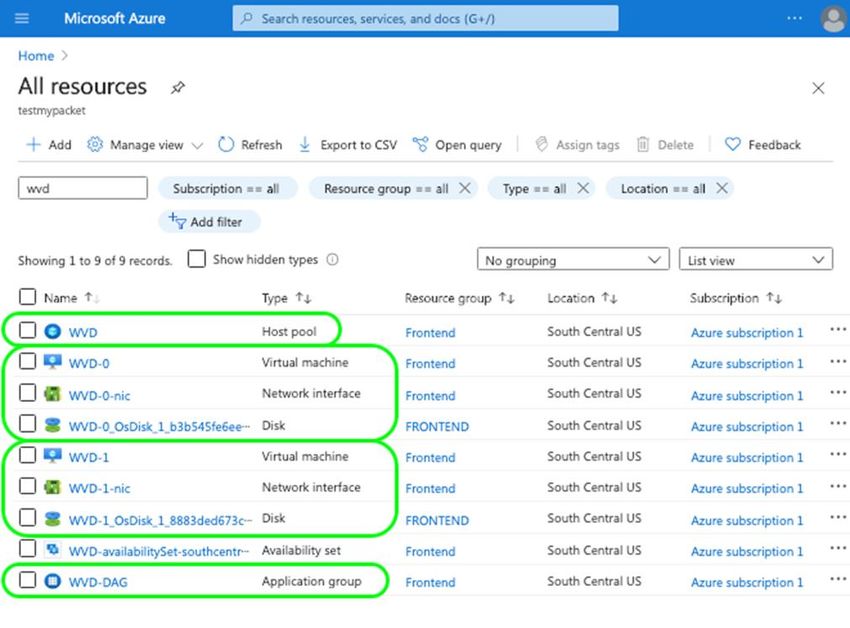850x628 pixels.
Task: Click the name filter field containing wvd
Action: pos(82,187)
